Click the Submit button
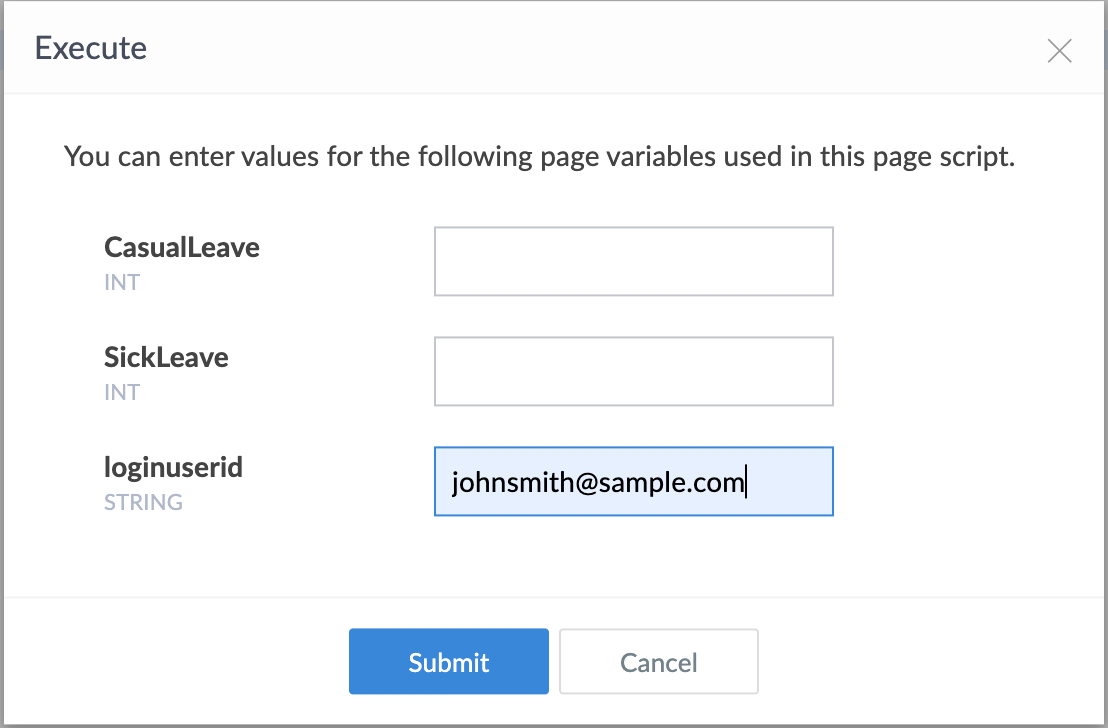Screen dimensions: 1108x728 (x=449, y=662)
